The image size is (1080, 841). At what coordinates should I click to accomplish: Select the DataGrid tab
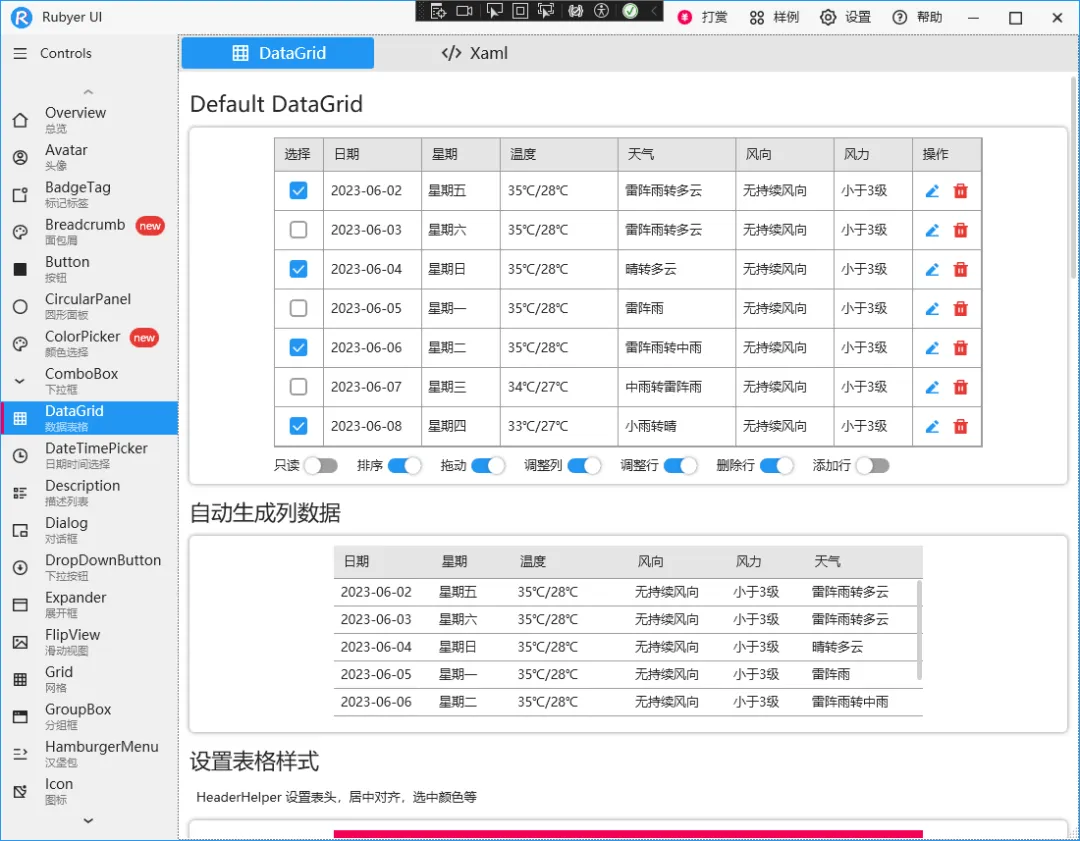277,53
